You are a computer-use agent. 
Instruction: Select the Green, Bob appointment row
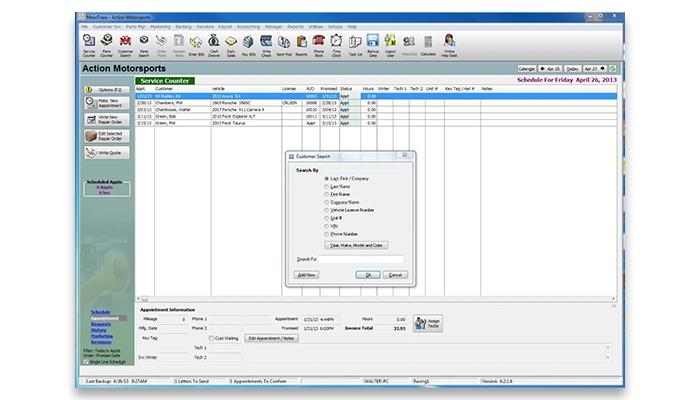click(376, 116)
